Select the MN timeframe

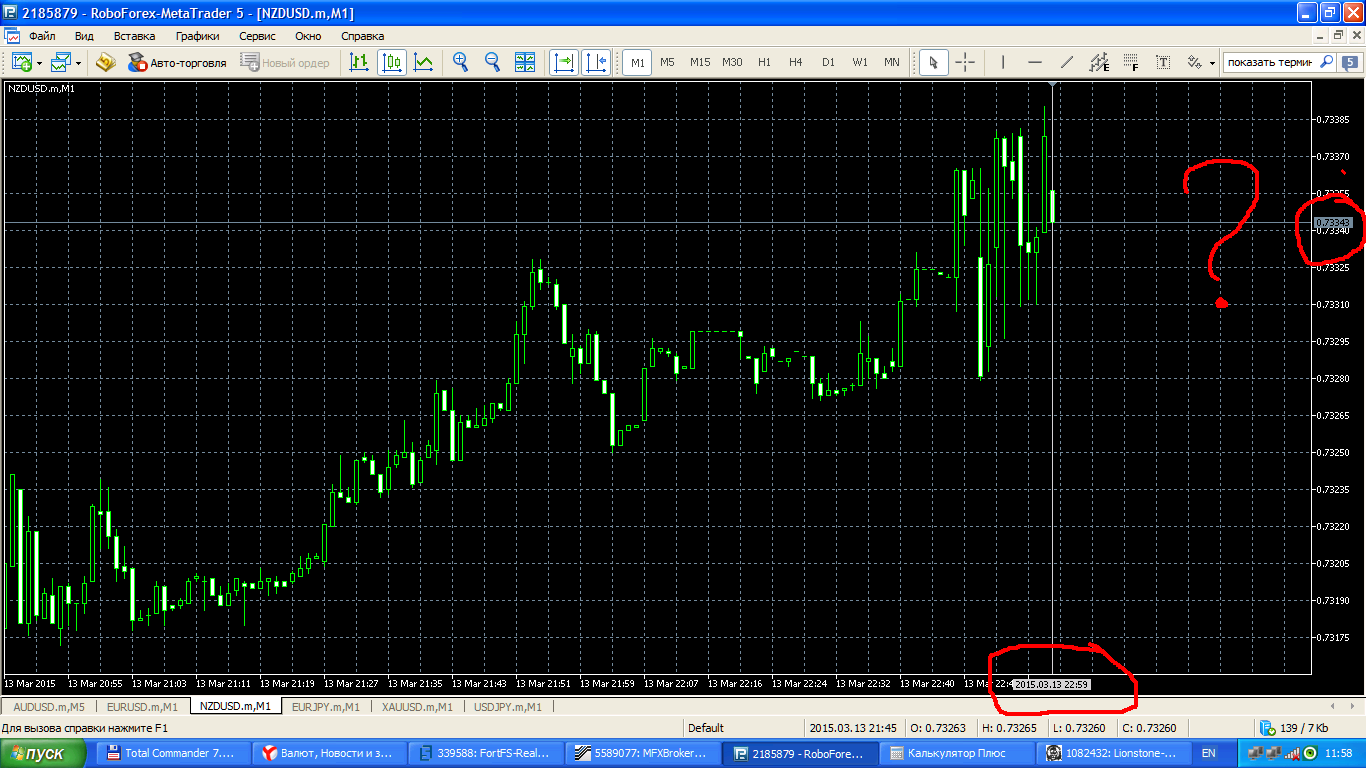[x=892, y=62]
